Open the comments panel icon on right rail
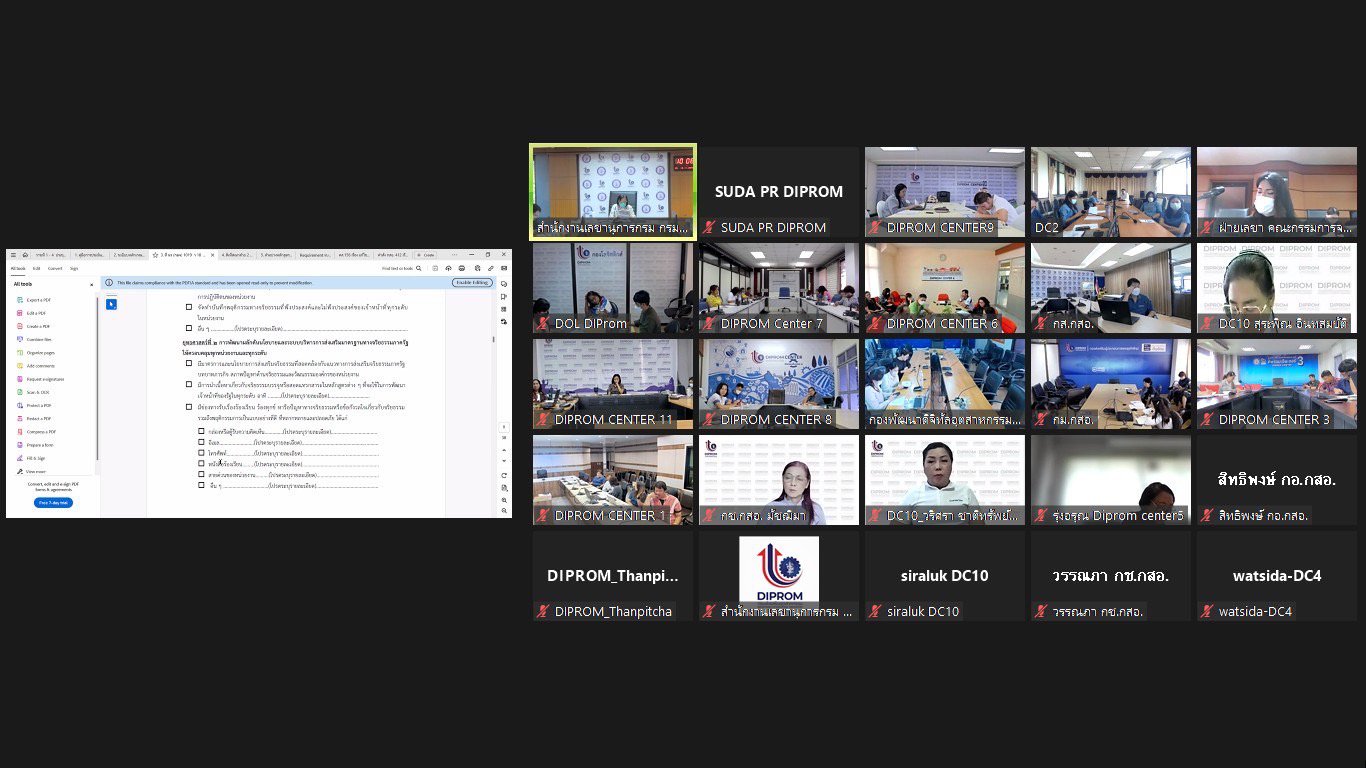This screenshot has height=768, width=1366. 504,284
